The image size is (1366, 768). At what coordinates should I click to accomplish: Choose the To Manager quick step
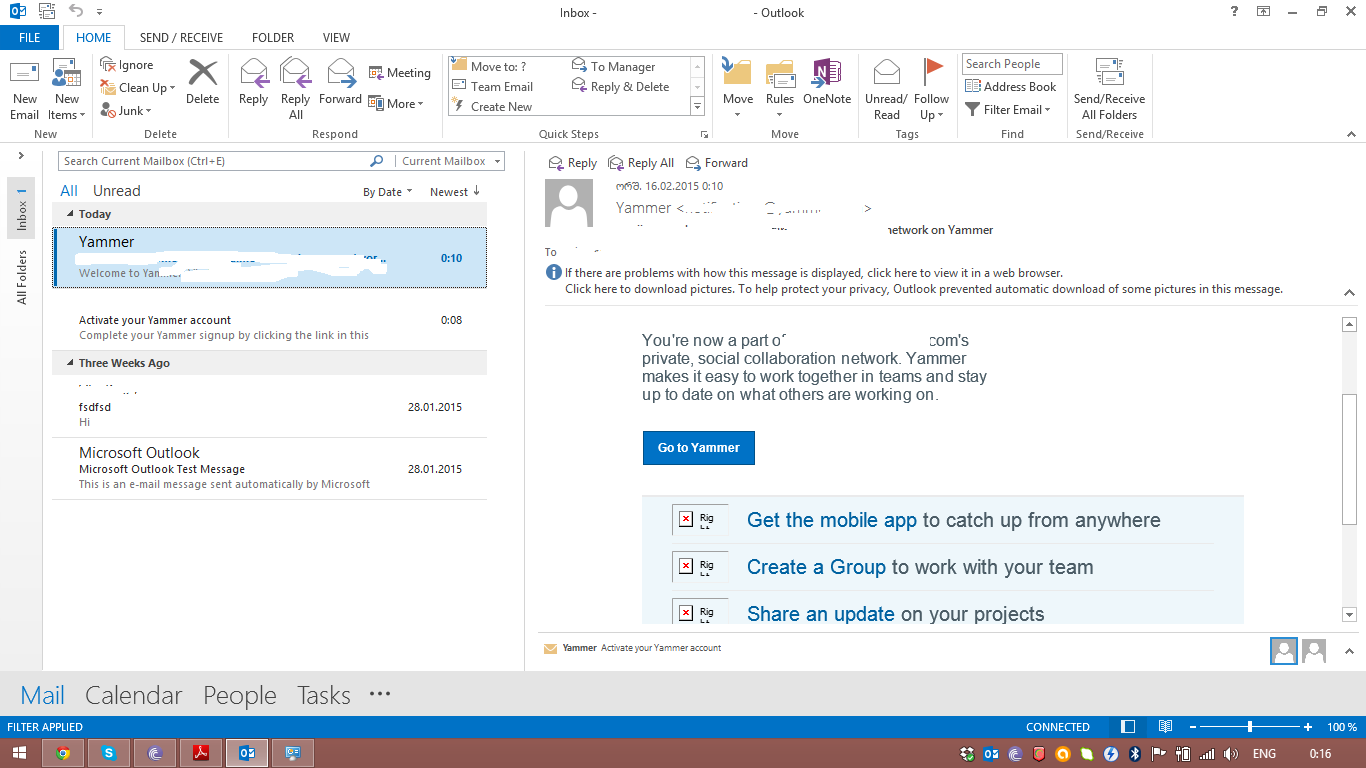click(x=614, y=67)
